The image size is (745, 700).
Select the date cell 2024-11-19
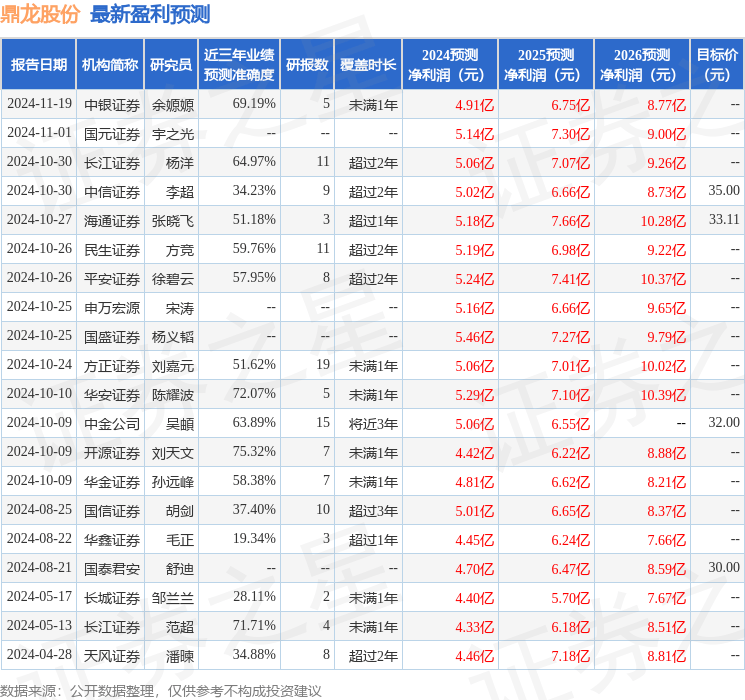coord(39,104)
